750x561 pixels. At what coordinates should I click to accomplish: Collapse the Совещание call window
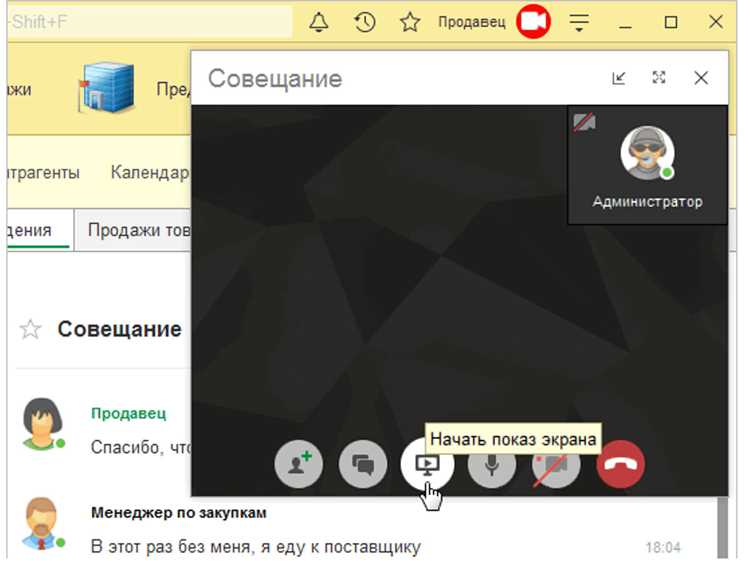tap(619, 78)
